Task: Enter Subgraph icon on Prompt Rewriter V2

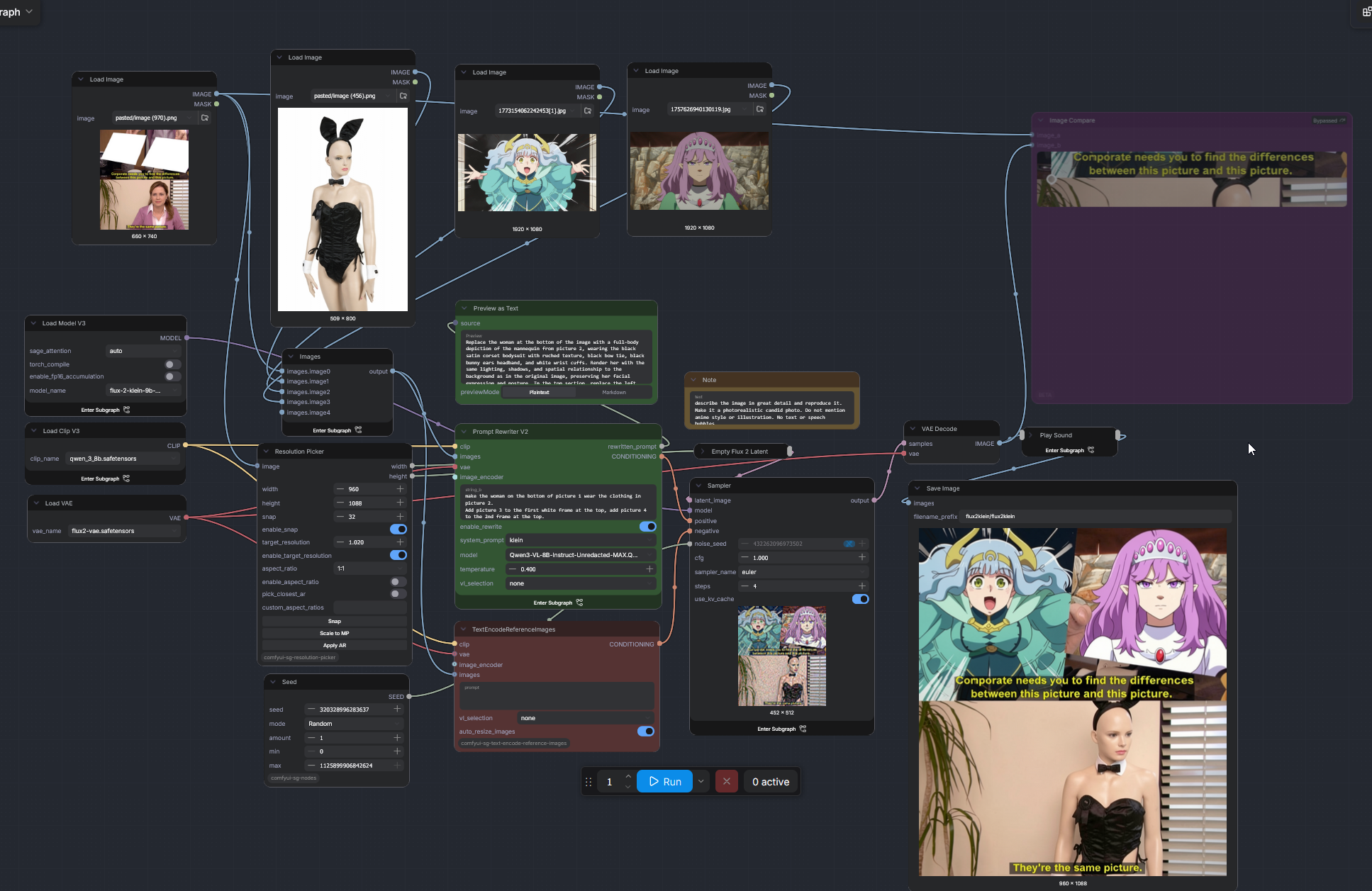Action: point(579,603)
